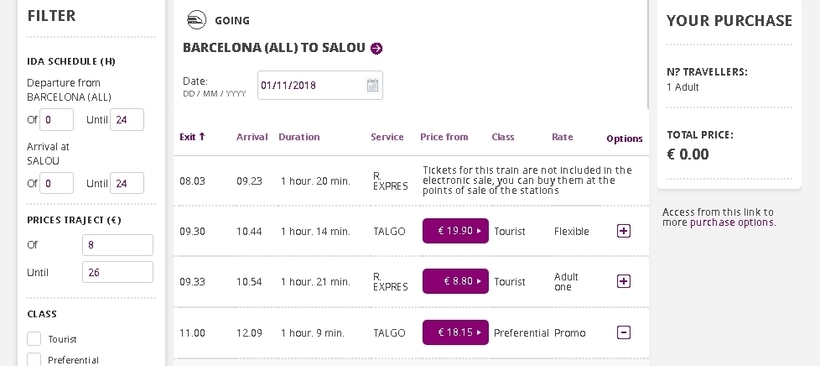The image size is (820, 366).
Task: Collapse options for the 11.00 TALGO train
Action: [x=623, y=333]
